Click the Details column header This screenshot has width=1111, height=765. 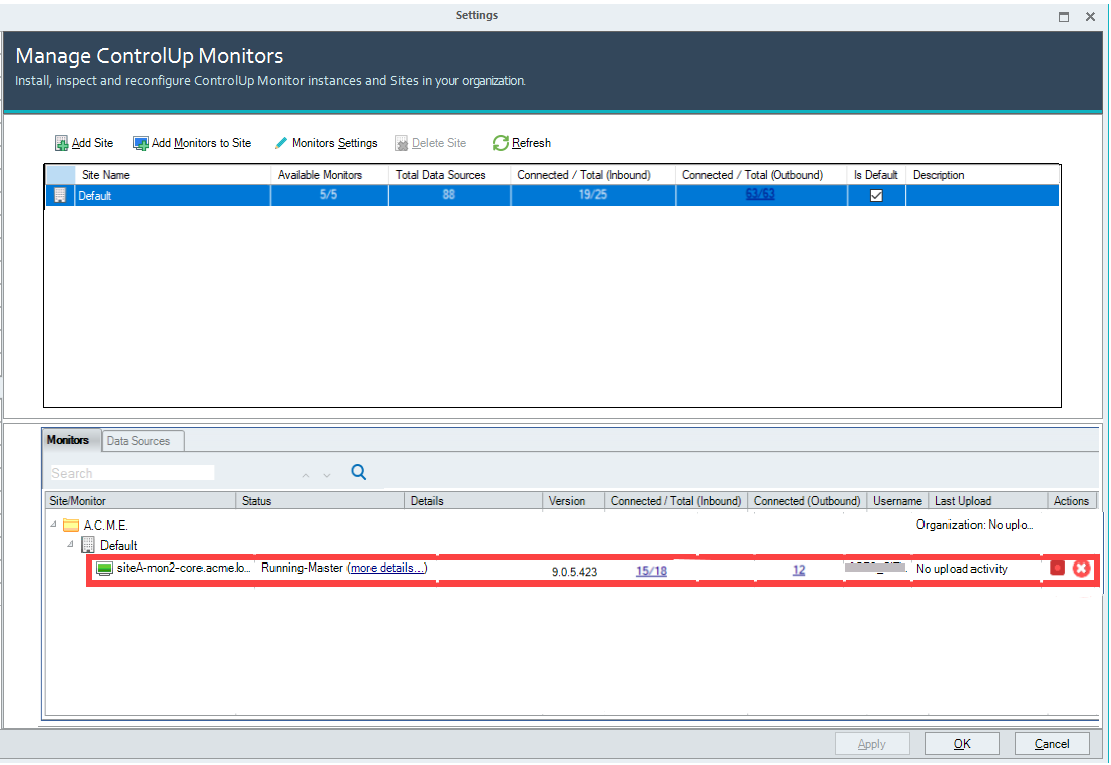(474, 501)
